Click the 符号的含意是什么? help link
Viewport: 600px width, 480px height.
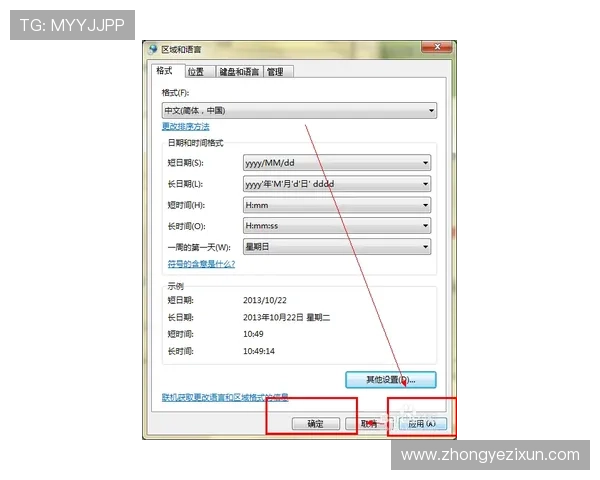click(x=201, y=264)
